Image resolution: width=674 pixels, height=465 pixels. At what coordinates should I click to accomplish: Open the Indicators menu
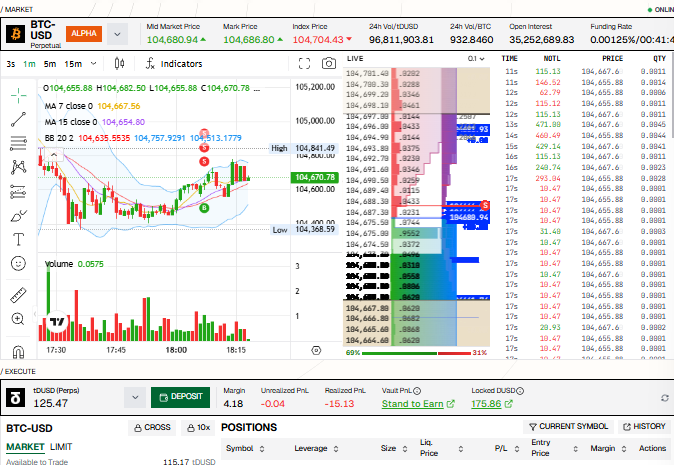tap(174, 64)
